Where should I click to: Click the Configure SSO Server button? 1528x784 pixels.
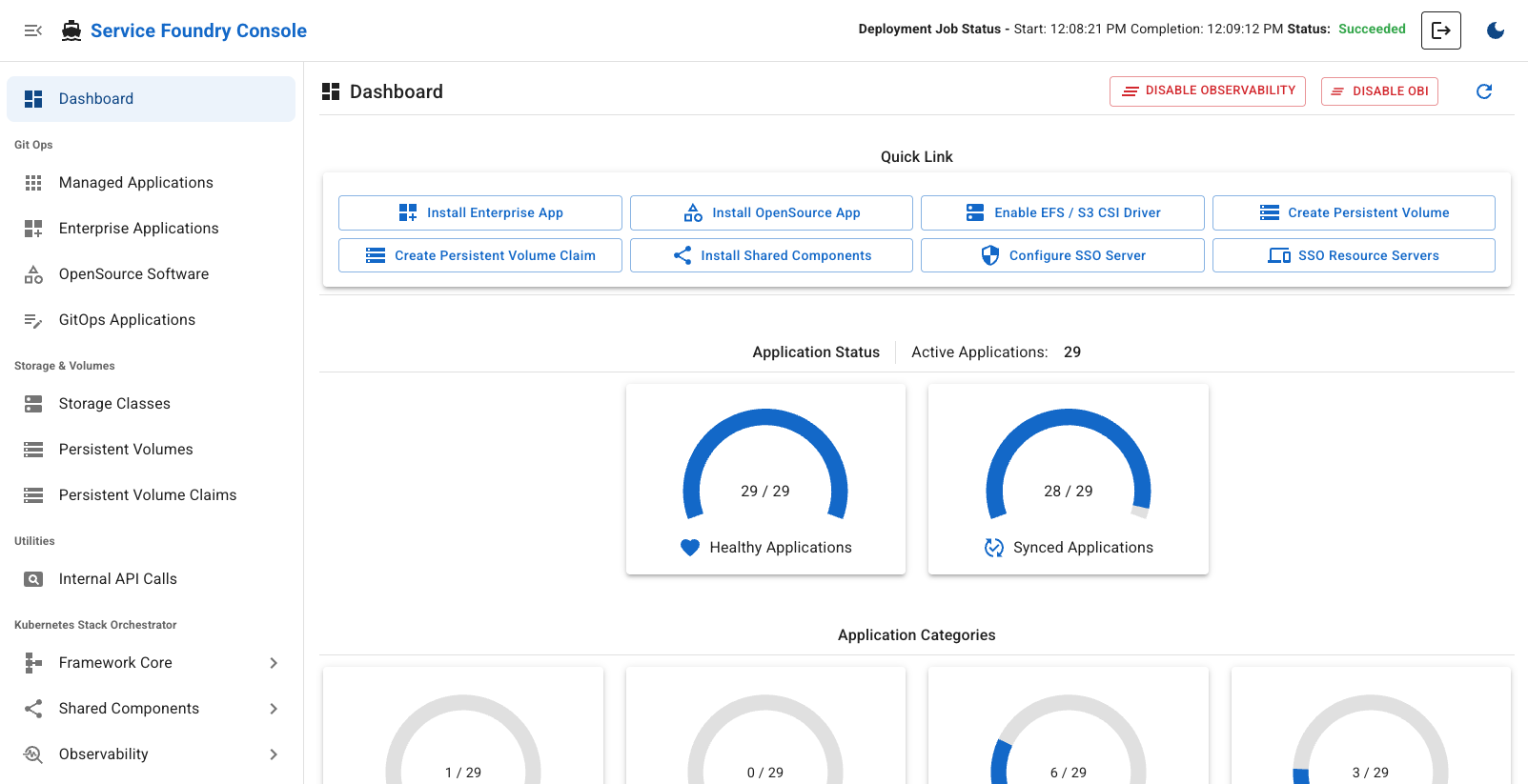pyautogui.click(x=1062, y=256)
